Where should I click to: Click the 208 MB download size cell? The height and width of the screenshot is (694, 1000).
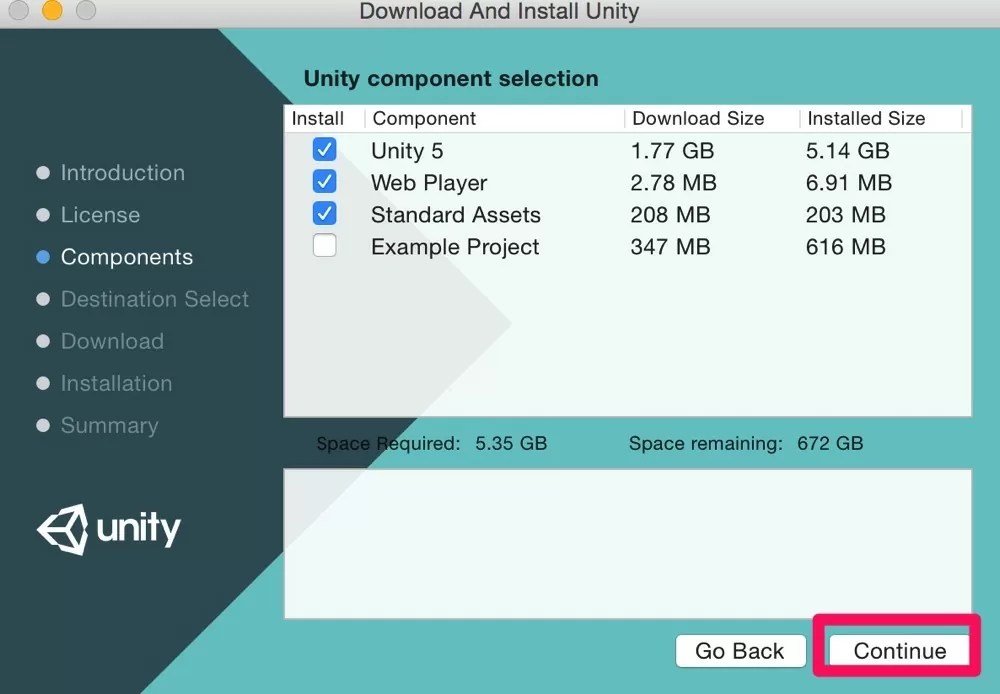coord(670,215)
